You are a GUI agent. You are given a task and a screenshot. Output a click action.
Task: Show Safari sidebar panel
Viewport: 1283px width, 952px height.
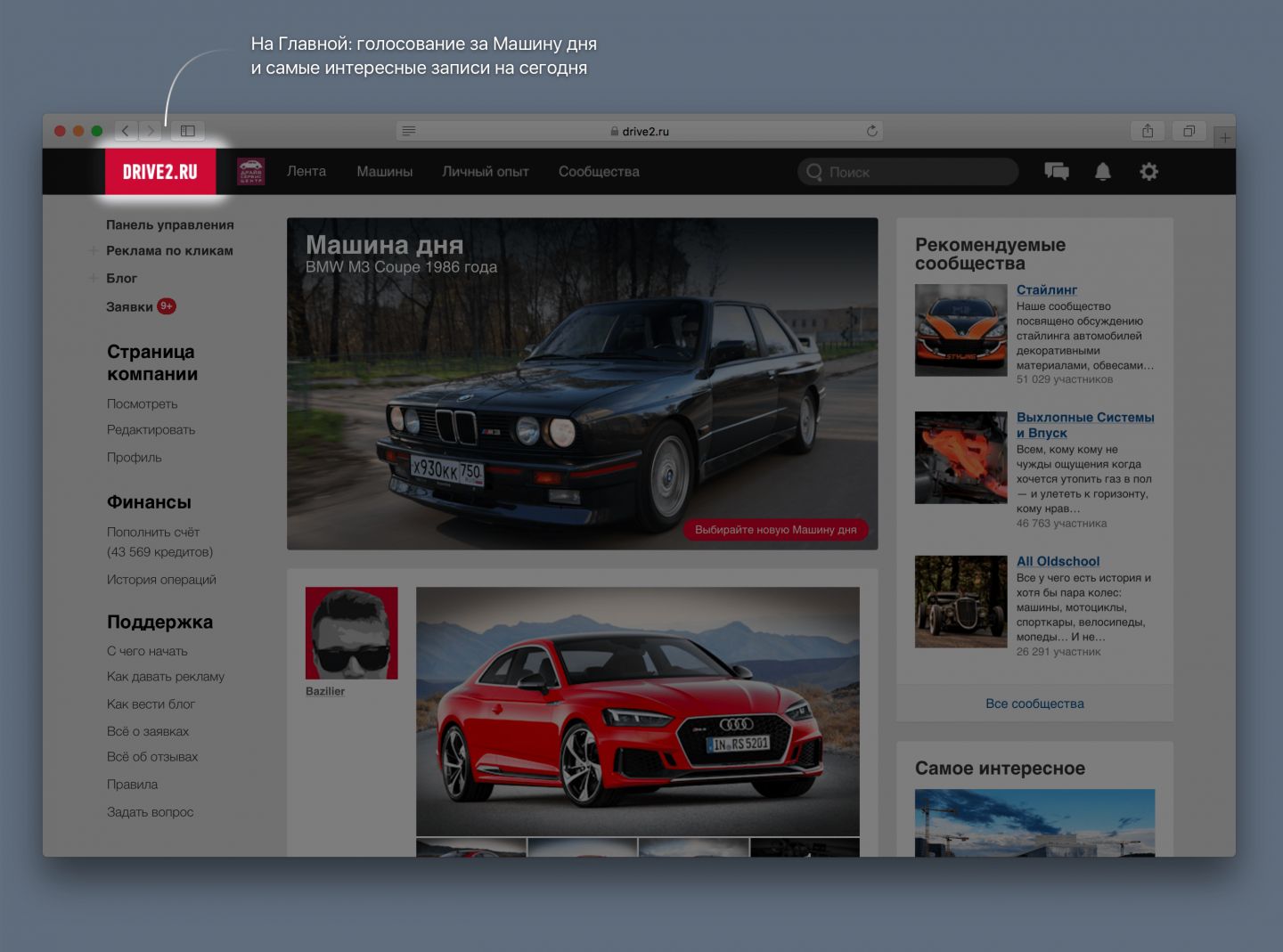point(188,131)
